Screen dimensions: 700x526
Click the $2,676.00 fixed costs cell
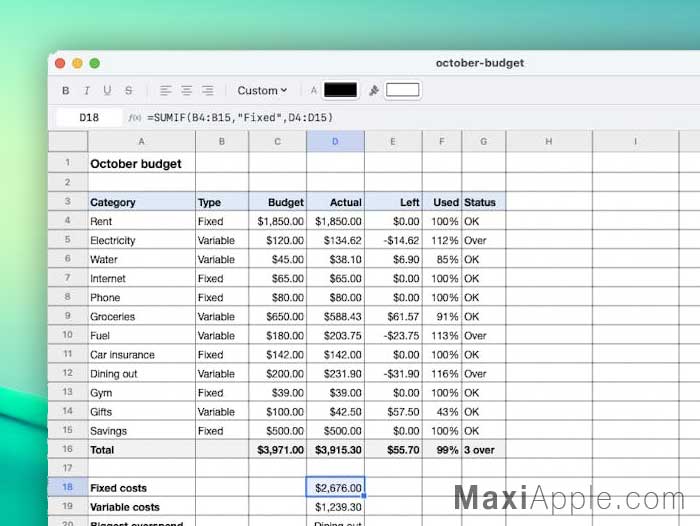(335, 487)
